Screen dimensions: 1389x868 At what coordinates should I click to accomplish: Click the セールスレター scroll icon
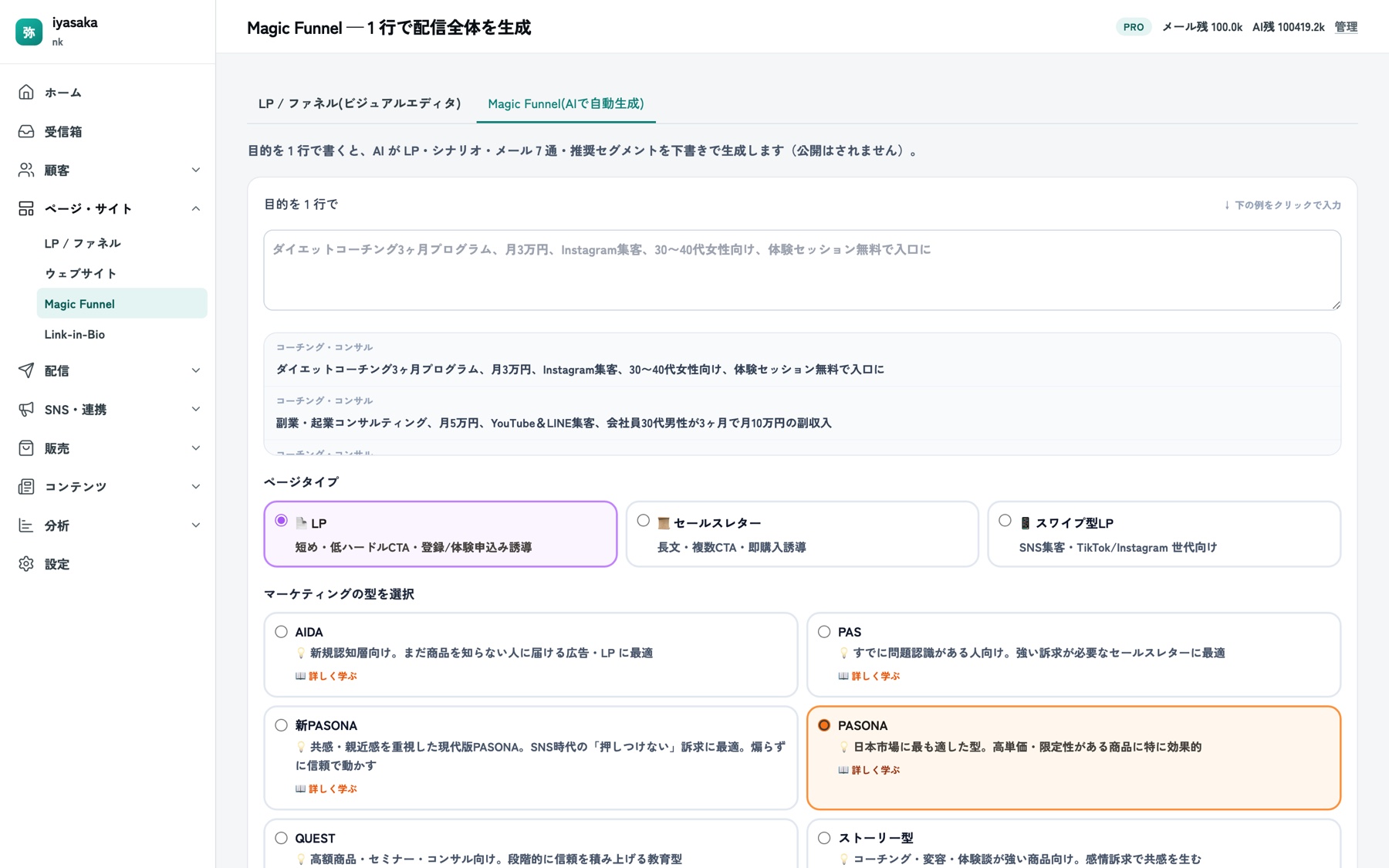(x=663, y=523)
